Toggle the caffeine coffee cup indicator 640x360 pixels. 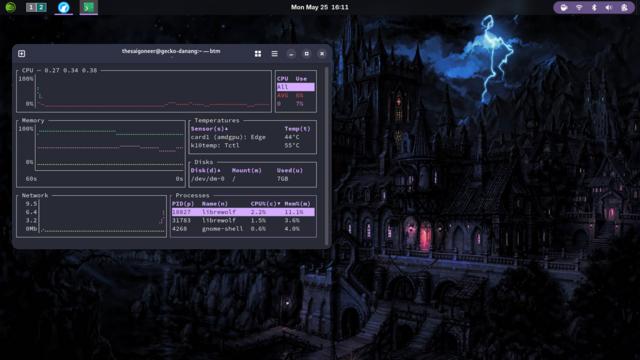(x=564, y=7)
